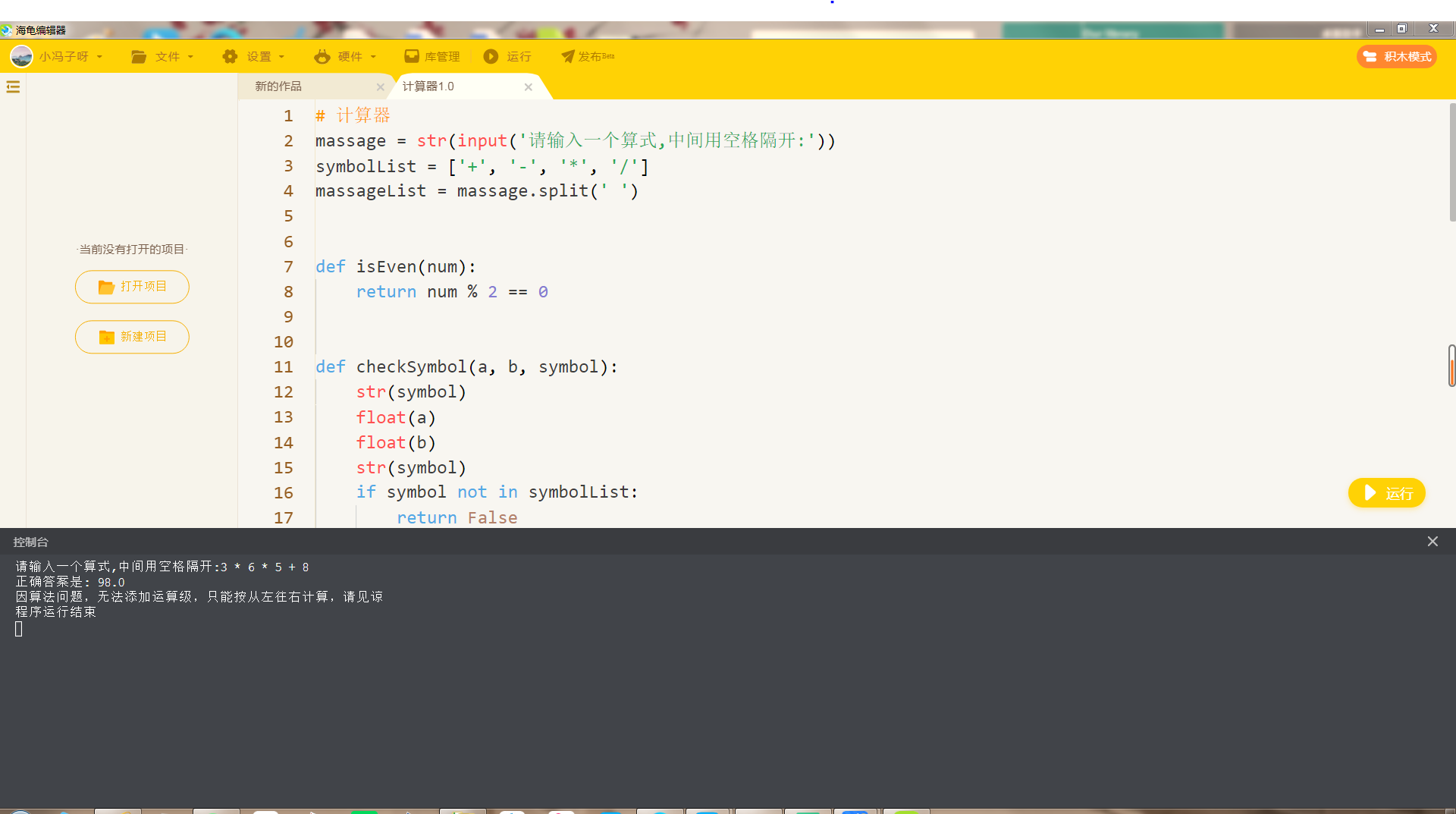Expand the 设置 dropdown arrow
This screenshot has height=814, width=1456.
click(x=281, y=57)
